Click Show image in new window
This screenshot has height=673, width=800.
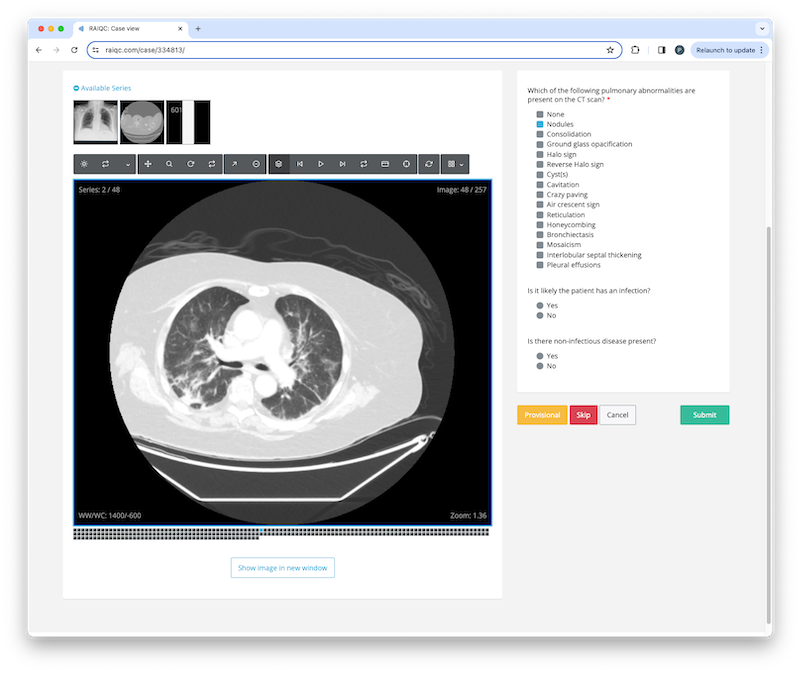(282, 568)
